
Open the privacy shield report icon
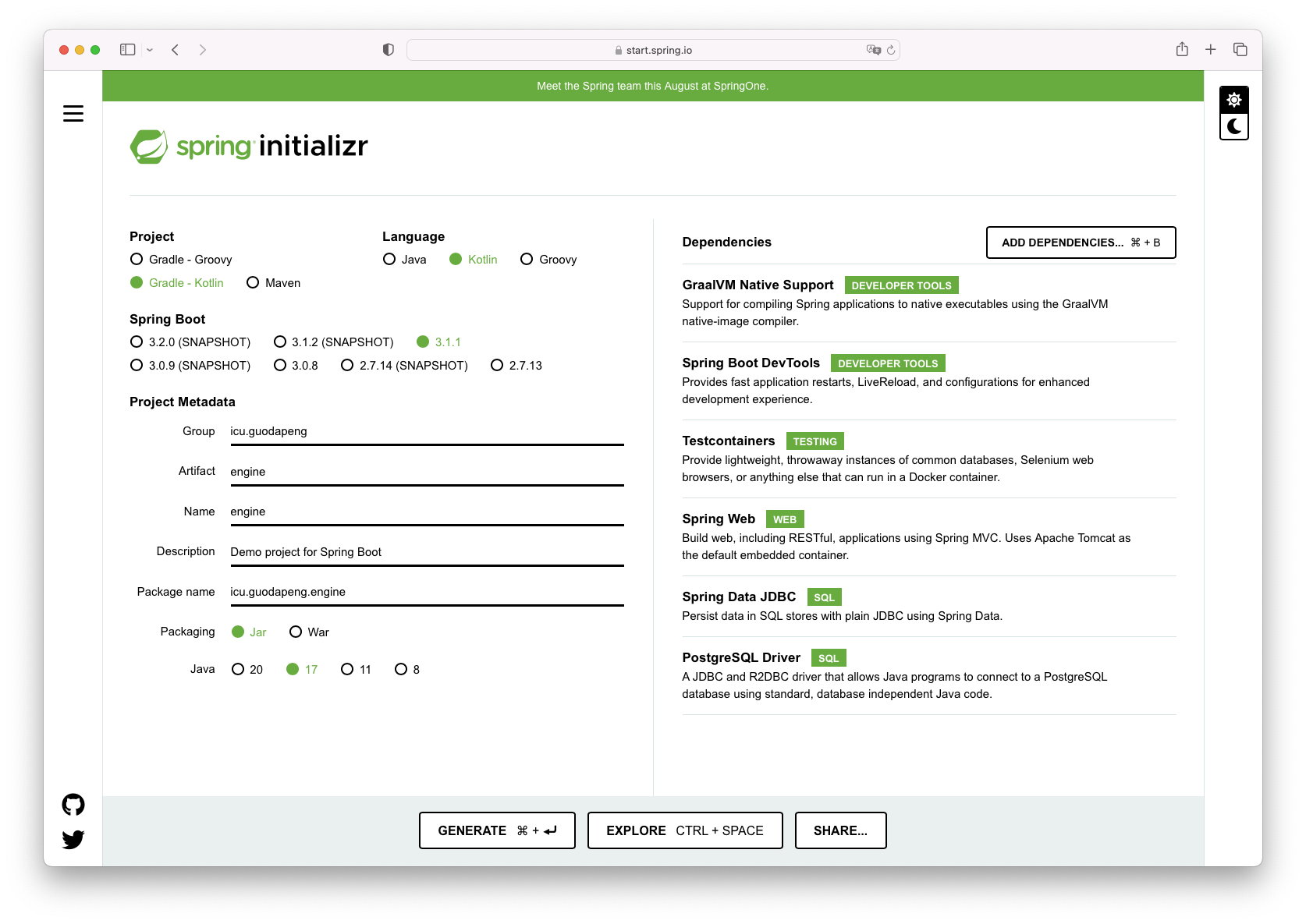coord(388,50)
